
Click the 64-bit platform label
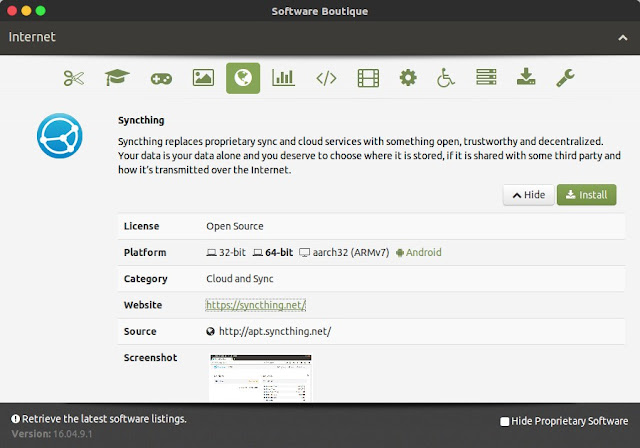point(279,253)
